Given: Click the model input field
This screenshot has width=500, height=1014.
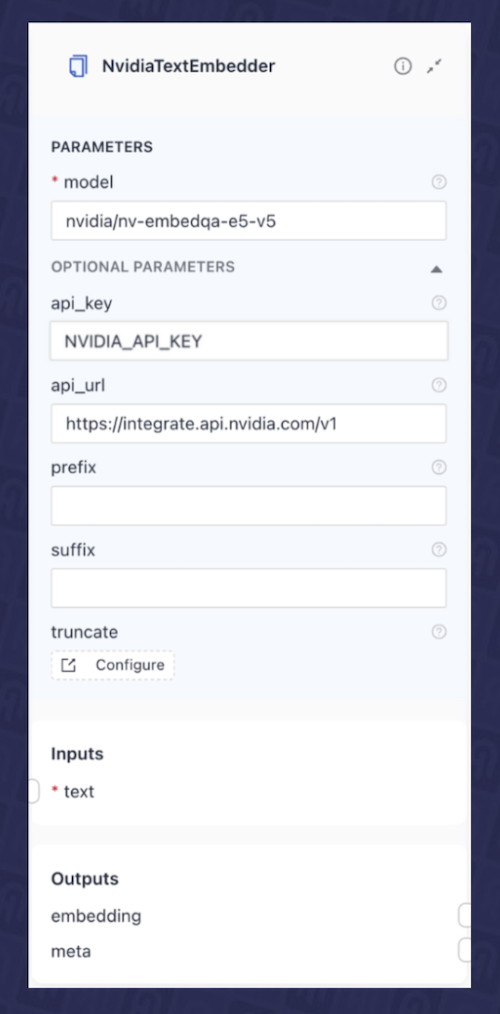Looking at the screenshot, I should point(249,221).
